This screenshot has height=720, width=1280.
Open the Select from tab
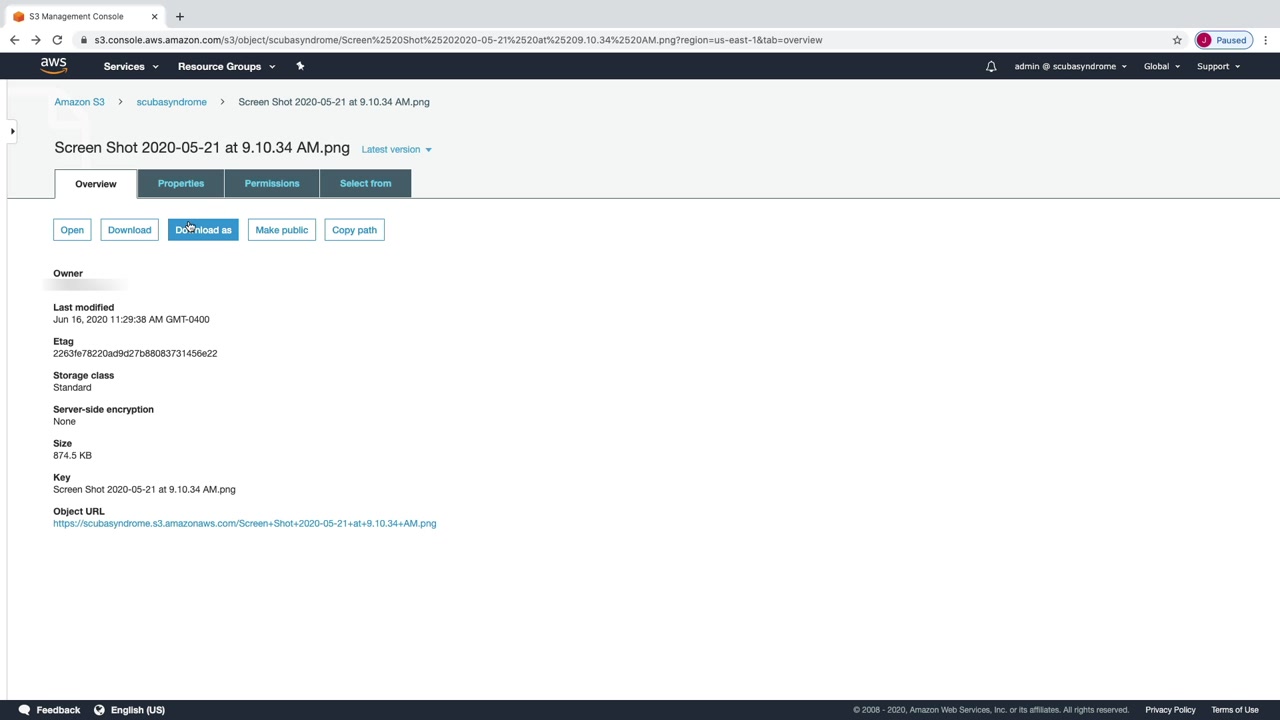(365, 183)
